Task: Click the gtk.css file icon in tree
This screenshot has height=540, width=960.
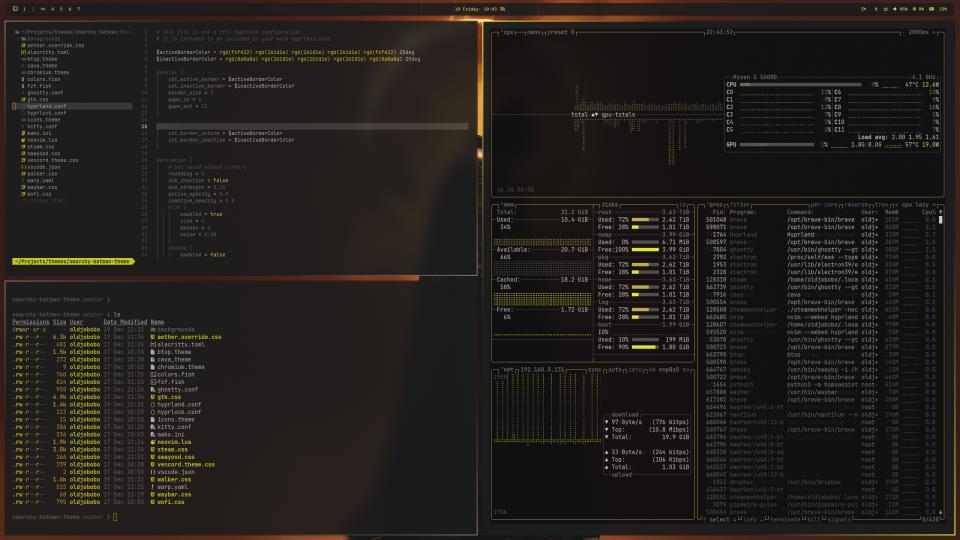Action: (23, 99)
